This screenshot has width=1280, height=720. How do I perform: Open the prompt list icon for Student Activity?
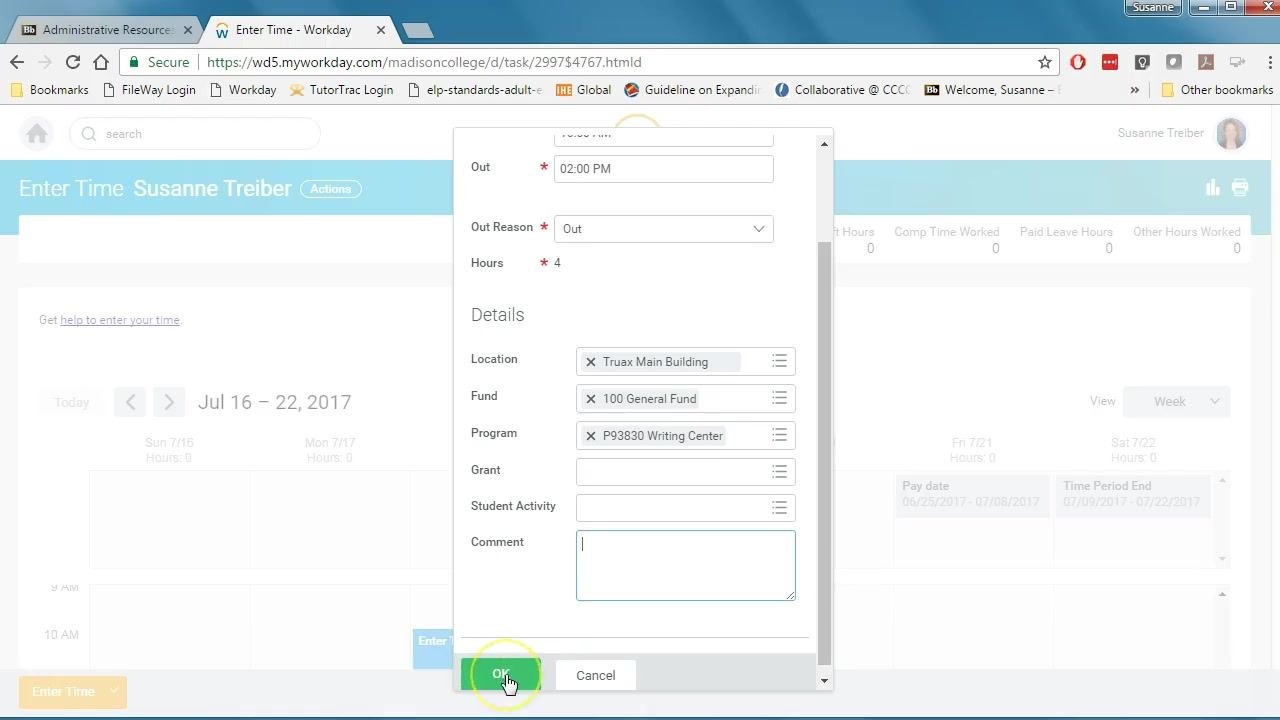[x=779, y=508]
